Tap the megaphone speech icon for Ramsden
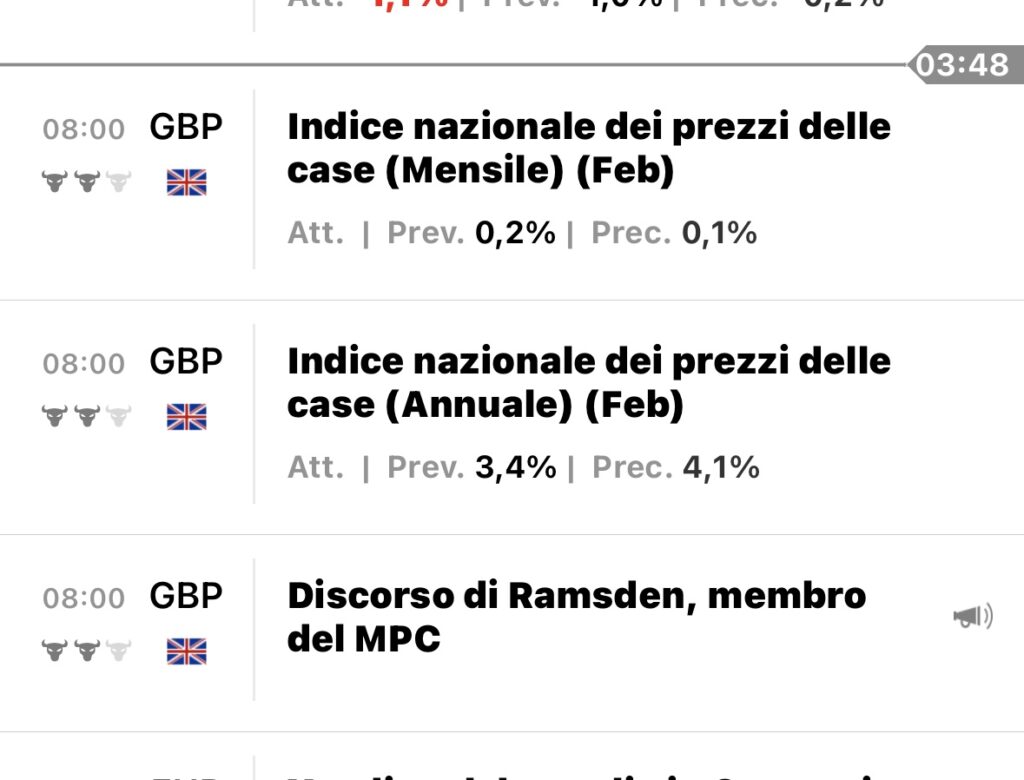 click(973, 616)
